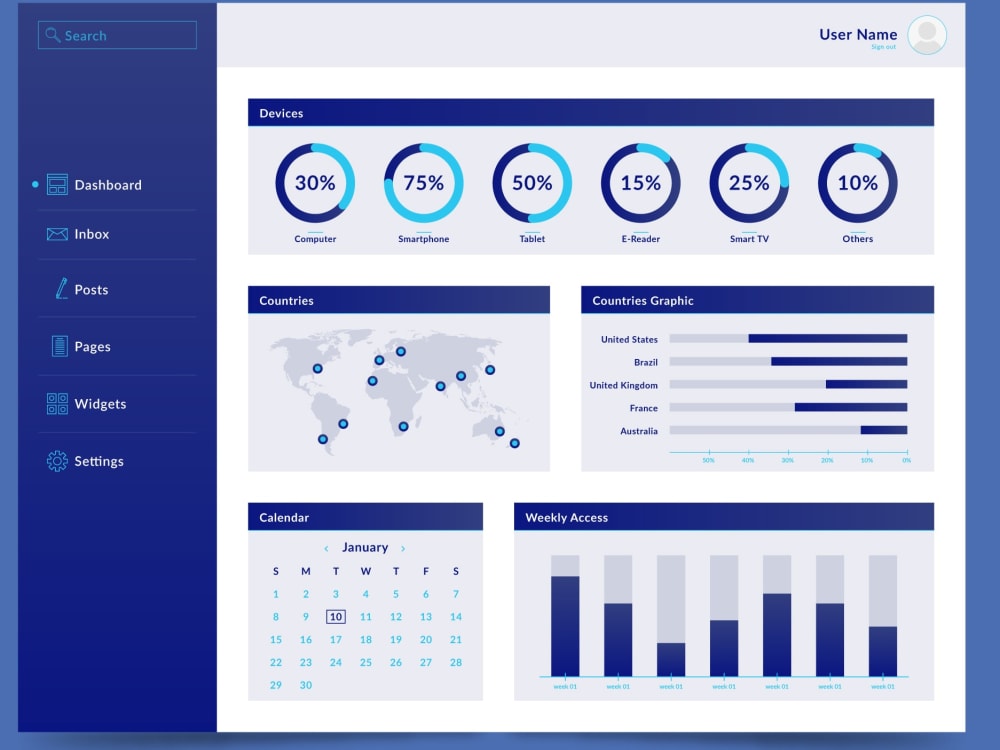Viewport: 1000px width, 750px height.
Task: Click the map marker in southern Africa
Action: click(403, 426)
